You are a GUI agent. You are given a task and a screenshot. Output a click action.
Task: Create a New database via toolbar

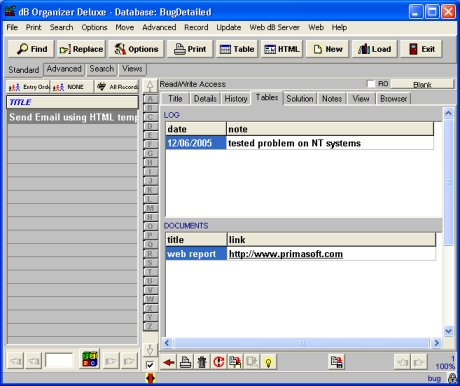pyautogui.click(x=327, y=49)
